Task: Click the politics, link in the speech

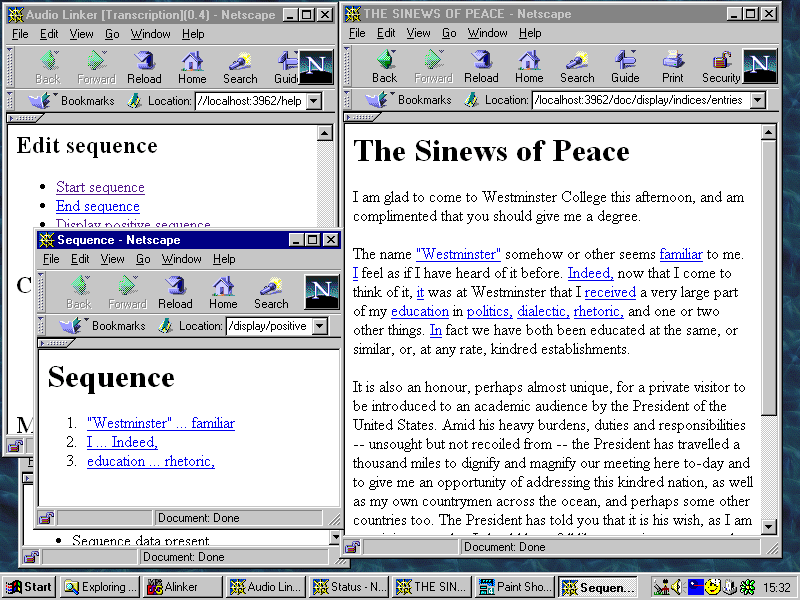Action: pyautogui.click(x=490, y=311)
